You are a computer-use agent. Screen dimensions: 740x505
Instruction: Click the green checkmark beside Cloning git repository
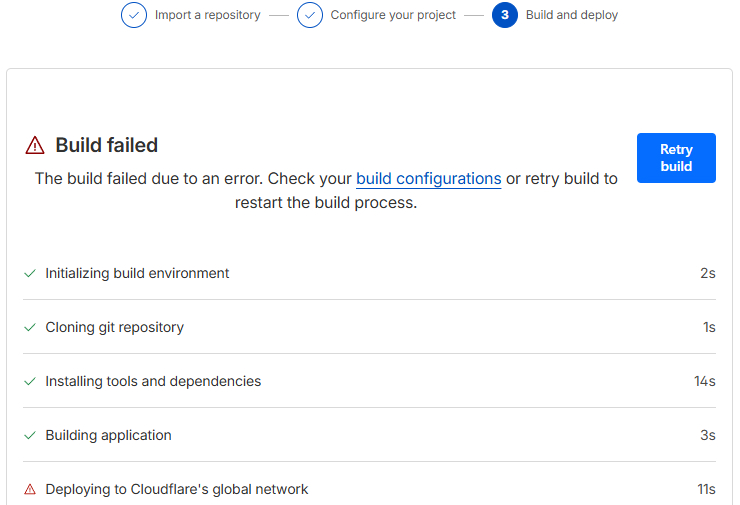pyautogui.click(x=30, y=327)
